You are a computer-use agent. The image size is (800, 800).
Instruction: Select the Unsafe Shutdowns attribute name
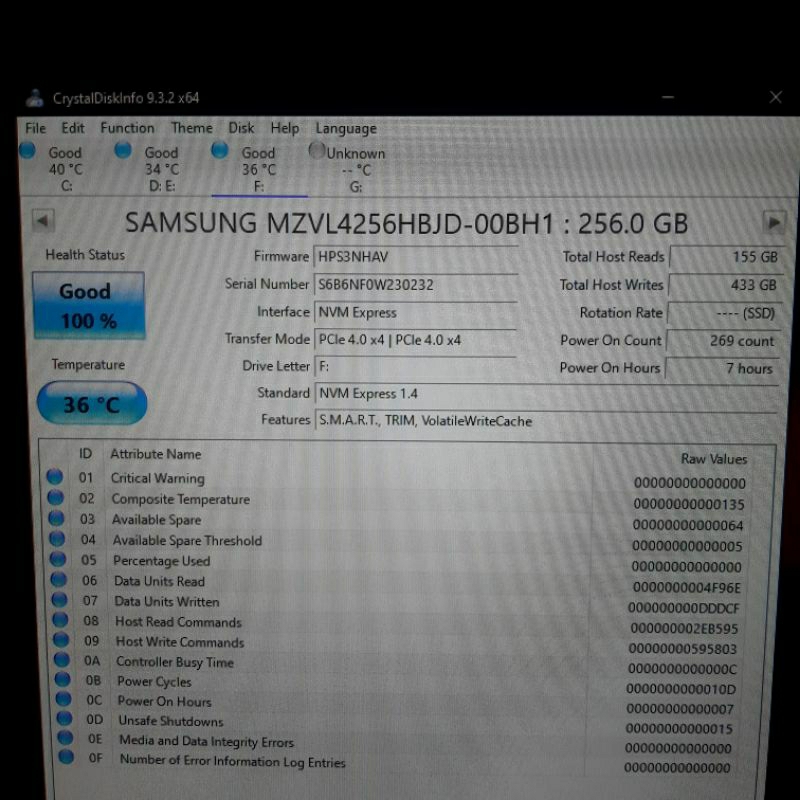(171, 721)
